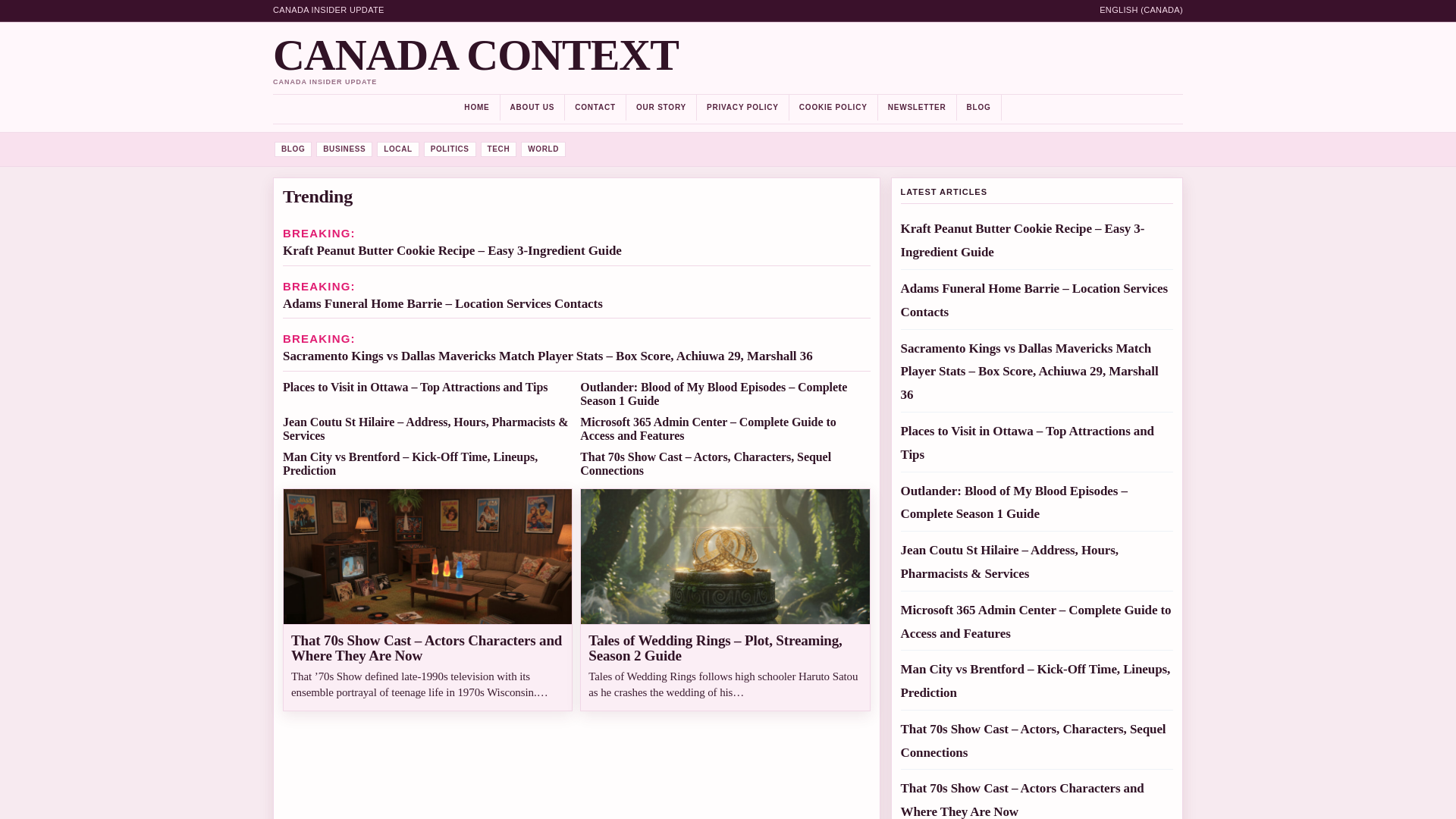Open the Contact page
Viewport: 1456px width, 819px height.
pos(595,108)
